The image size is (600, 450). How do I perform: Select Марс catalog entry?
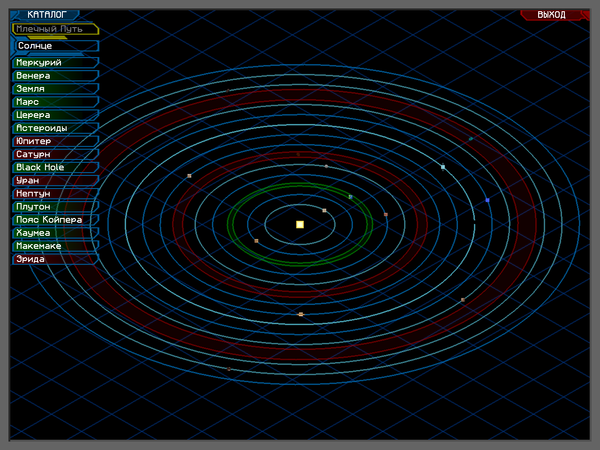pyautogui.click(x=55, y=102)
